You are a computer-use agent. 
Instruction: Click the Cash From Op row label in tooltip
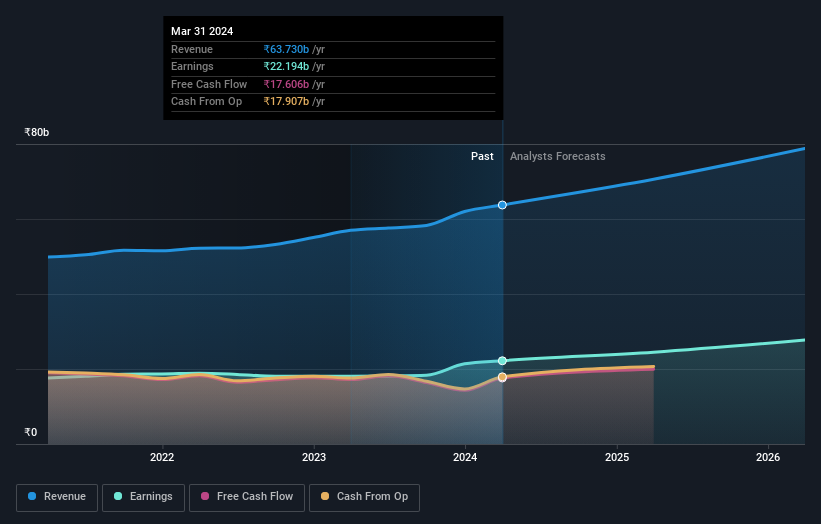tap(206, 102)
